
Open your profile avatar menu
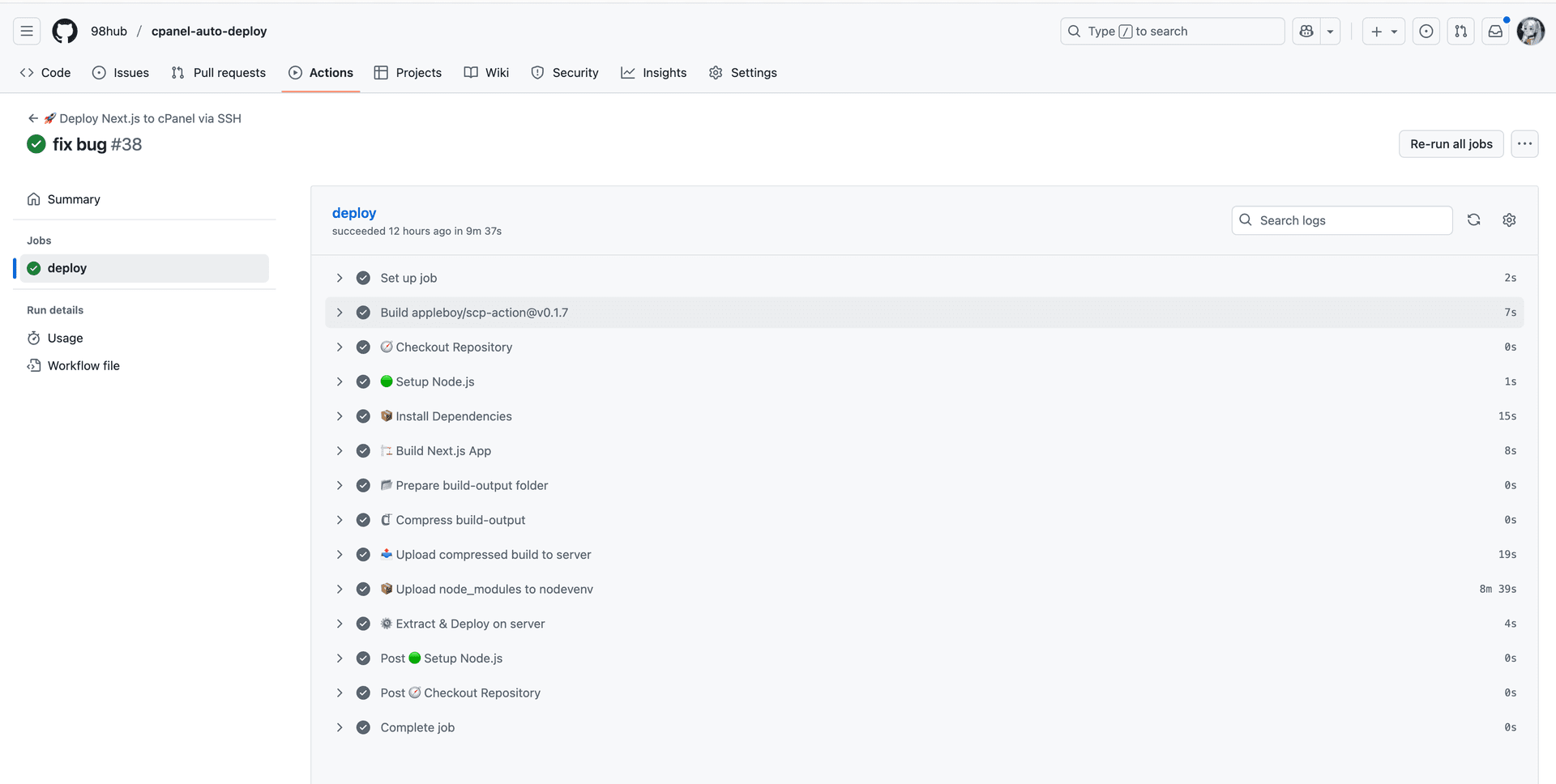point(1530,31)
